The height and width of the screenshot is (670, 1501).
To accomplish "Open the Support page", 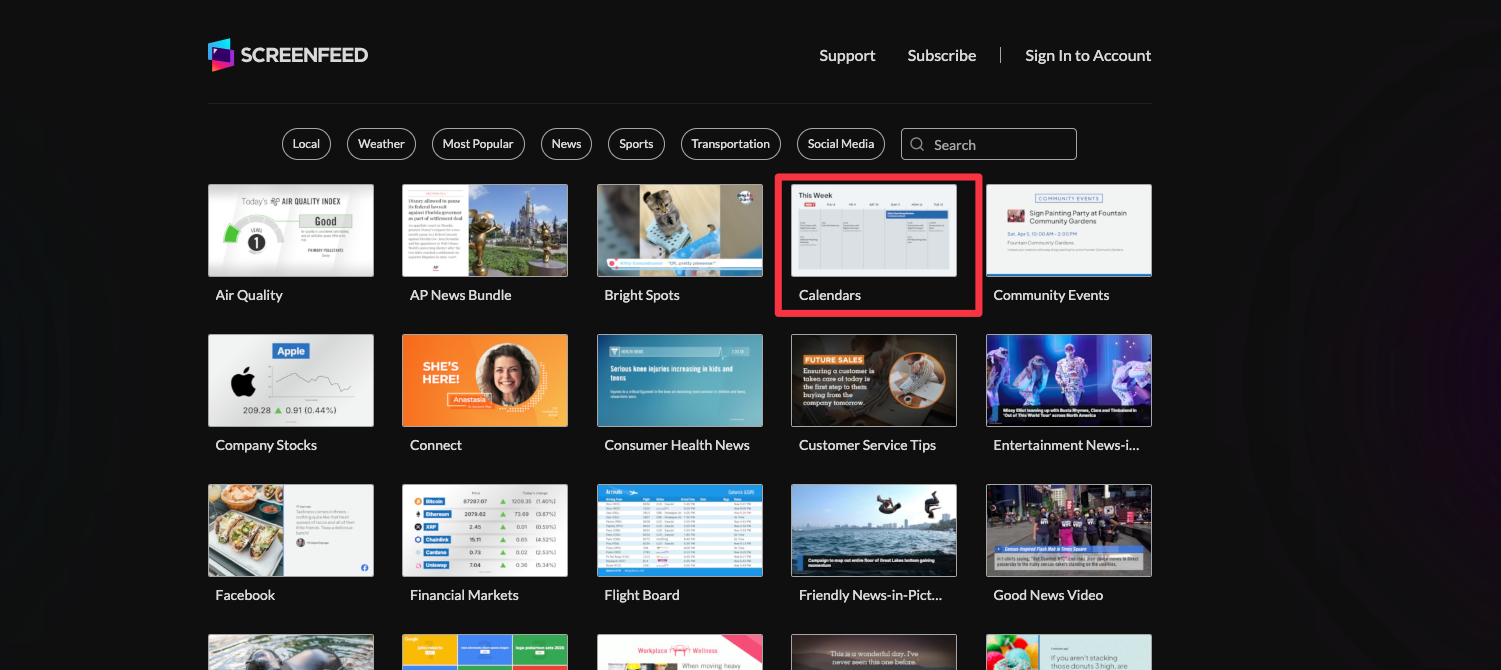I will click(x=847, y=56).
